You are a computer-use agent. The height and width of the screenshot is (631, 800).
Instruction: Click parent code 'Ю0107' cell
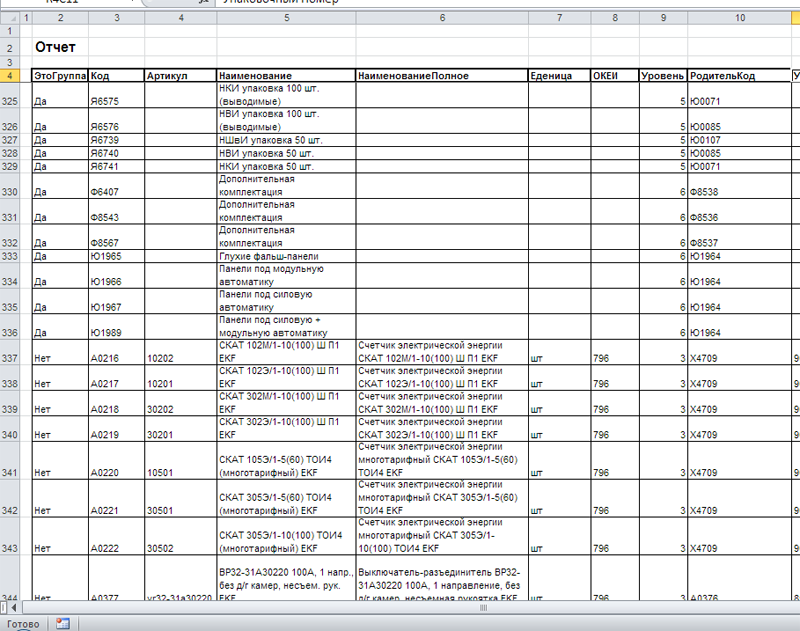coord(740,140)
